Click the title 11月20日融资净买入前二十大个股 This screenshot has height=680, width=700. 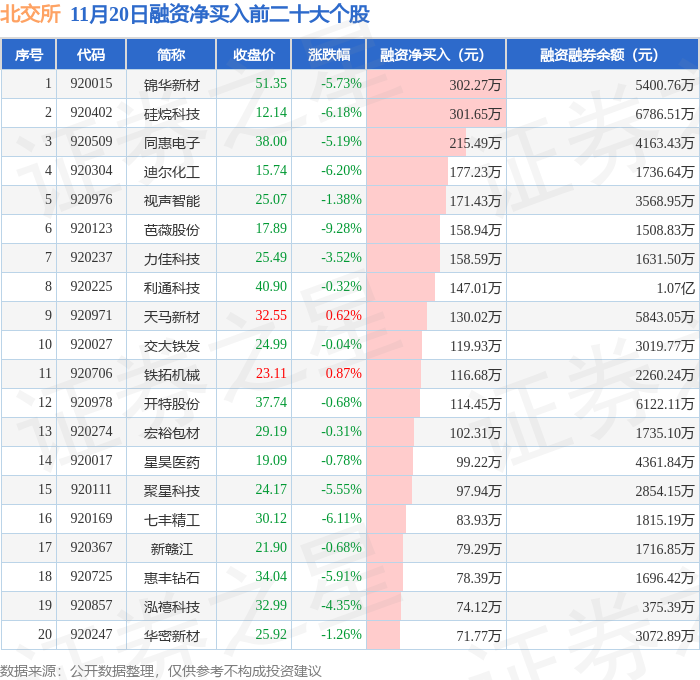[x=220, y=14]
